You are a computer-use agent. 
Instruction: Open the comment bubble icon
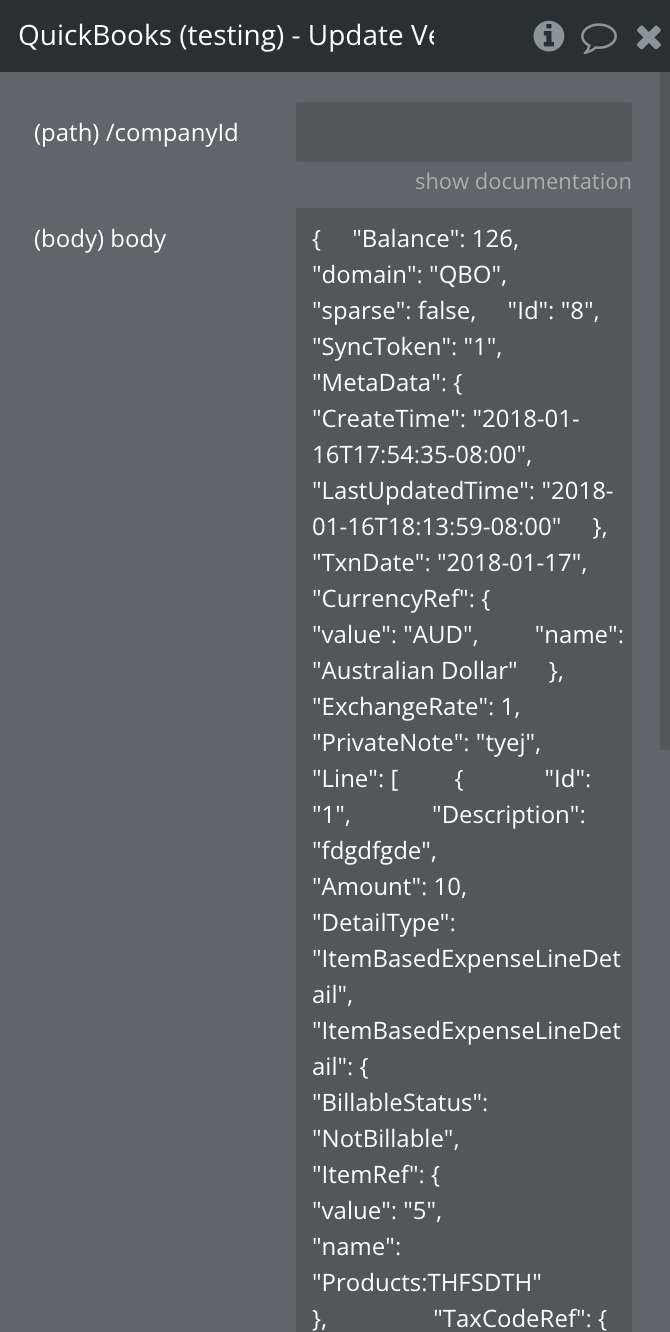598,38
